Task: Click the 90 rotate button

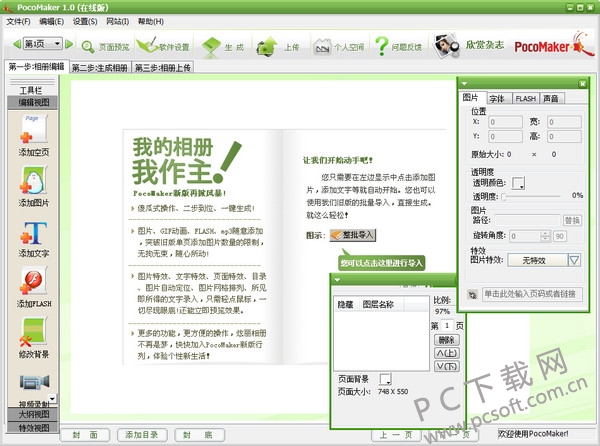Action: pyautogui.click(x=559, y=236)
